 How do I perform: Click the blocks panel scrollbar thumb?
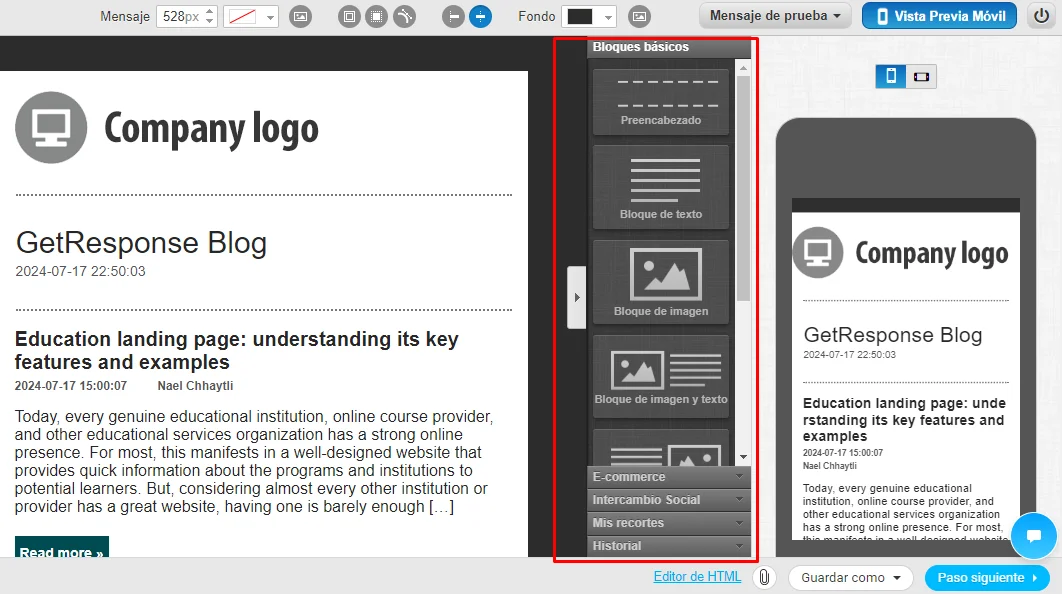point(744,188)
